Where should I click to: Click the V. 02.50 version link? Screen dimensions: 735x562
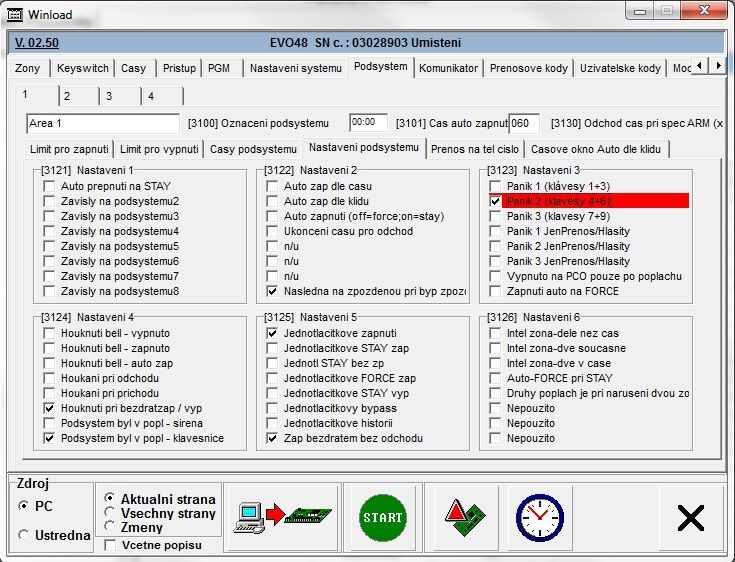[37, 43]
